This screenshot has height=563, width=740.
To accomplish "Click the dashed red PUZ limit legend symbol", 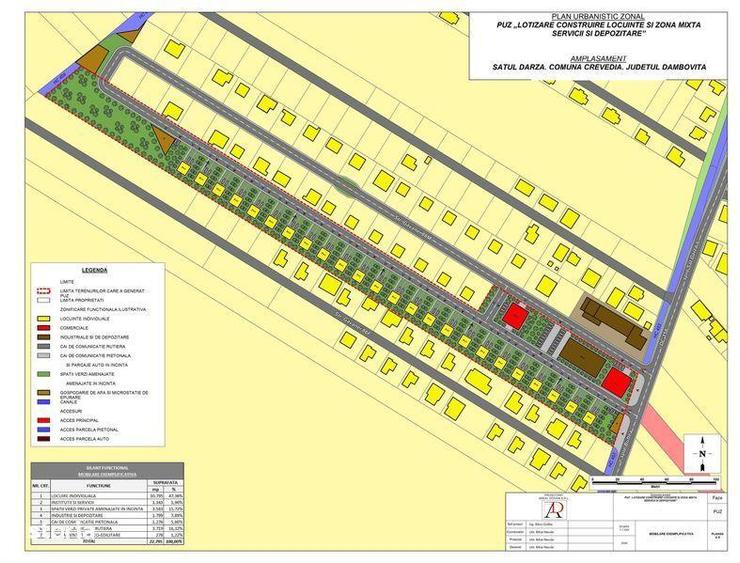I will pos(43,291).
